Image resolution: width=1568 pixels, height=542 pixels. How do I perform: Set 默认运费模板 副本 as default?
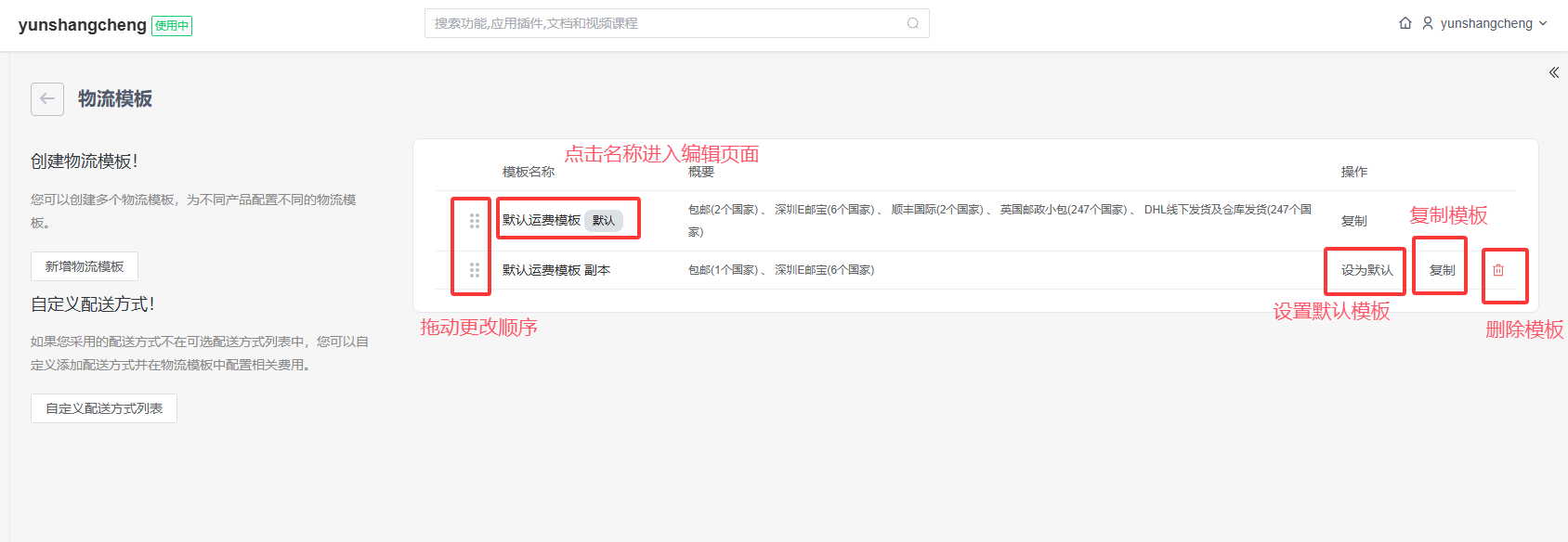[x=1366, y=270]
